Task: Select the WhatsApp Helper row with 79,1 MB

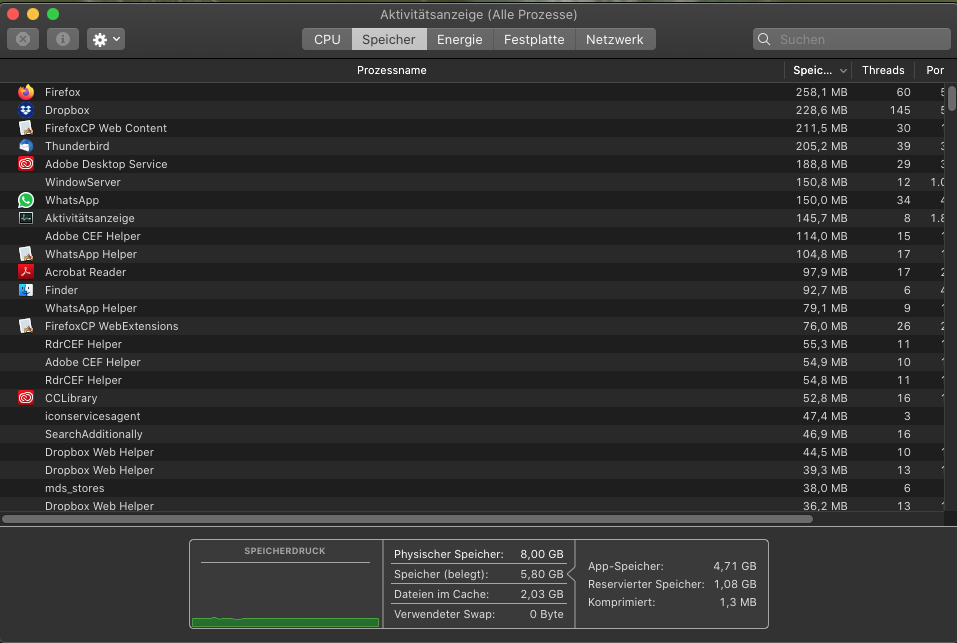Action: pyautogui.click(x=472, y=308)
